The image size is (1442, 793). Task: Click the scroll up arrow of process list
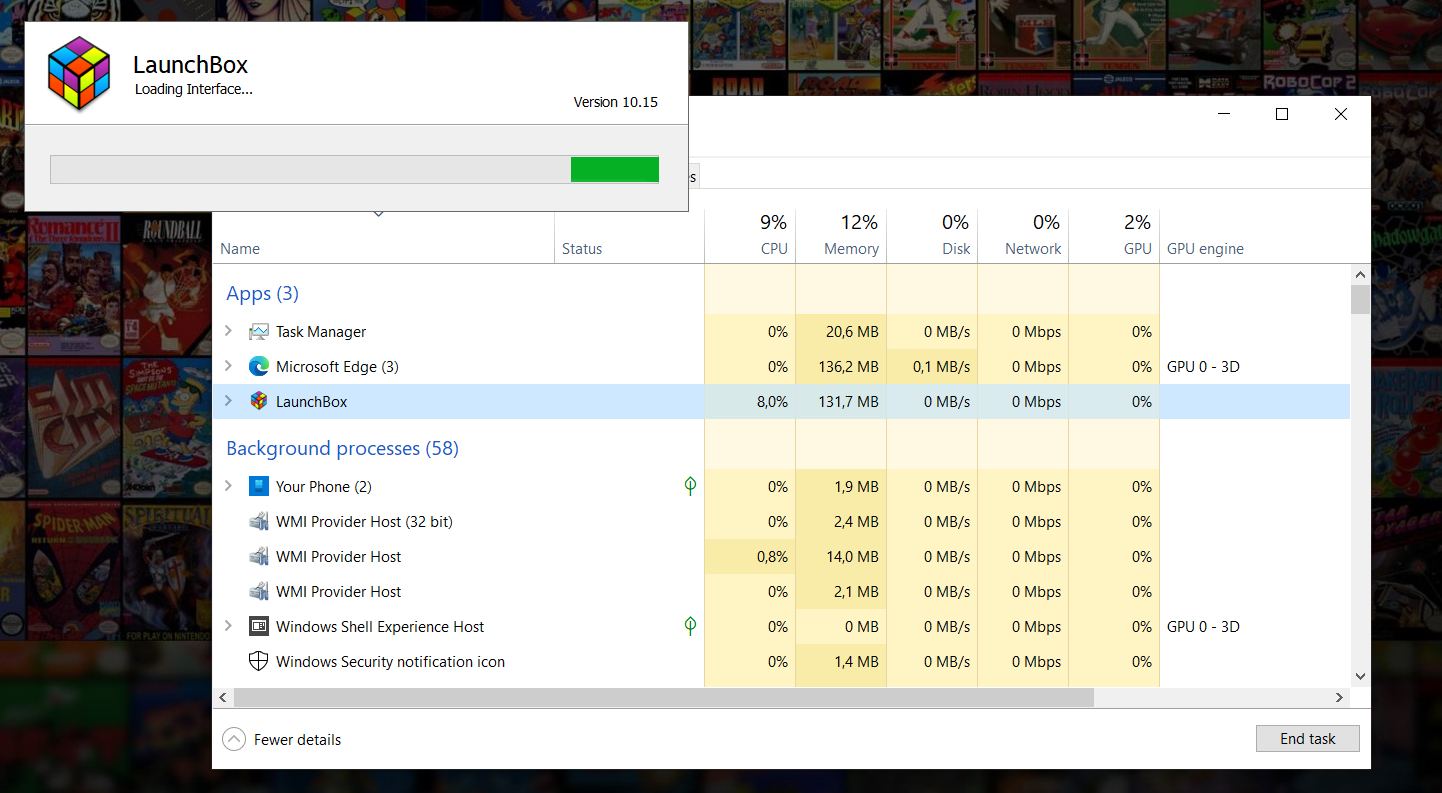click(x=1360, y=274)
